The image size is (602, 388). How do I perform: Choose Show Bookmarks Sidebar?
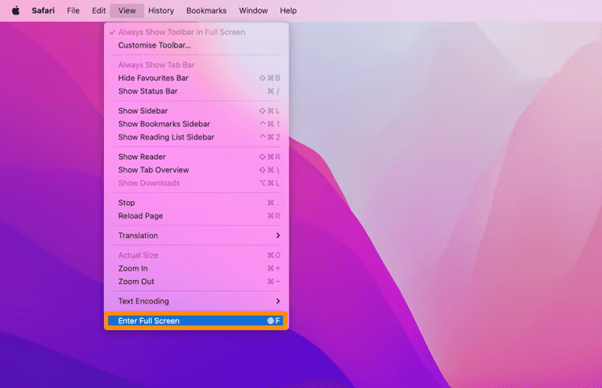point(196,124)
